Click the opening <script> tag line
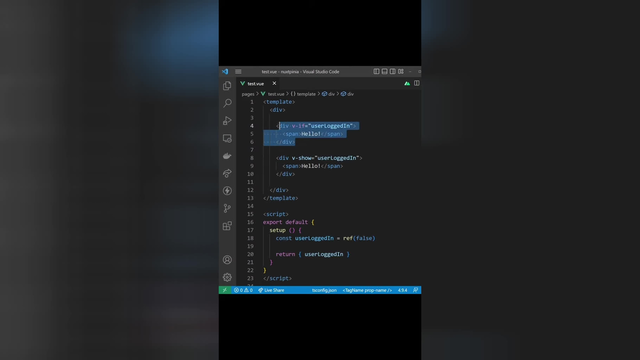640x360 pixels. coord(276,214)
